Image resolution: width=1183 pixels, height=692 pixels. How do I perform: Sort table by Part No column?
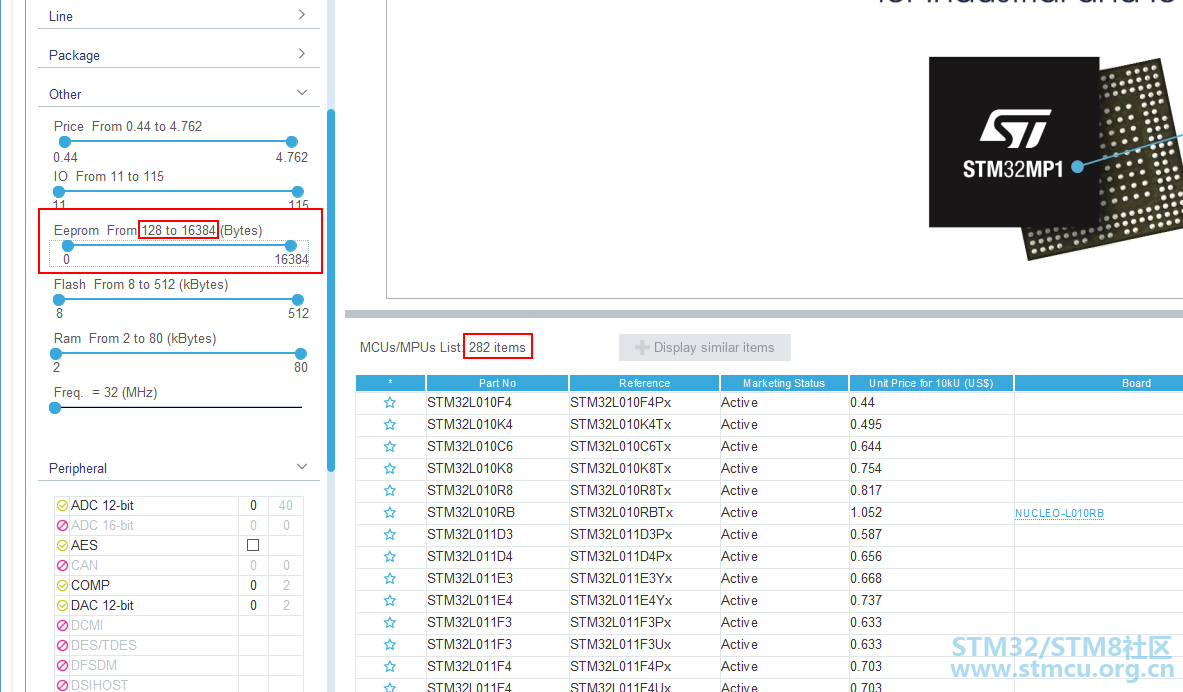pos(497,383)
